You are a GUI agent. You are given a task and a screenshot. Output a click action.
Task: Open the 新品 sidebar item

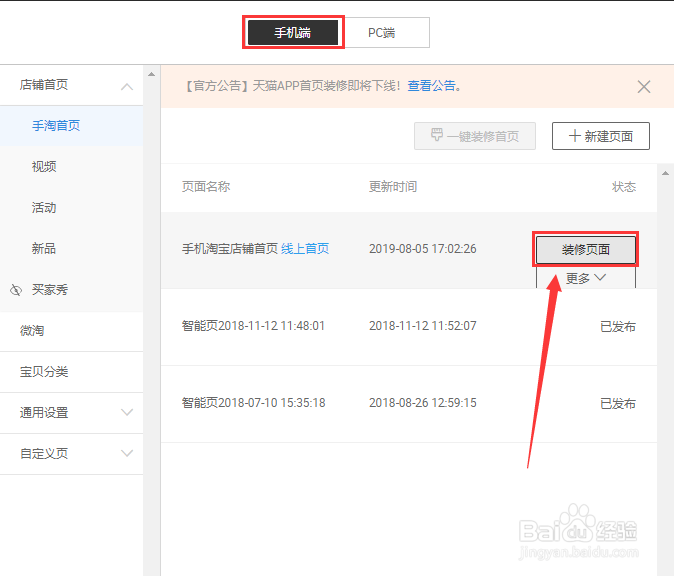(44, 249)
